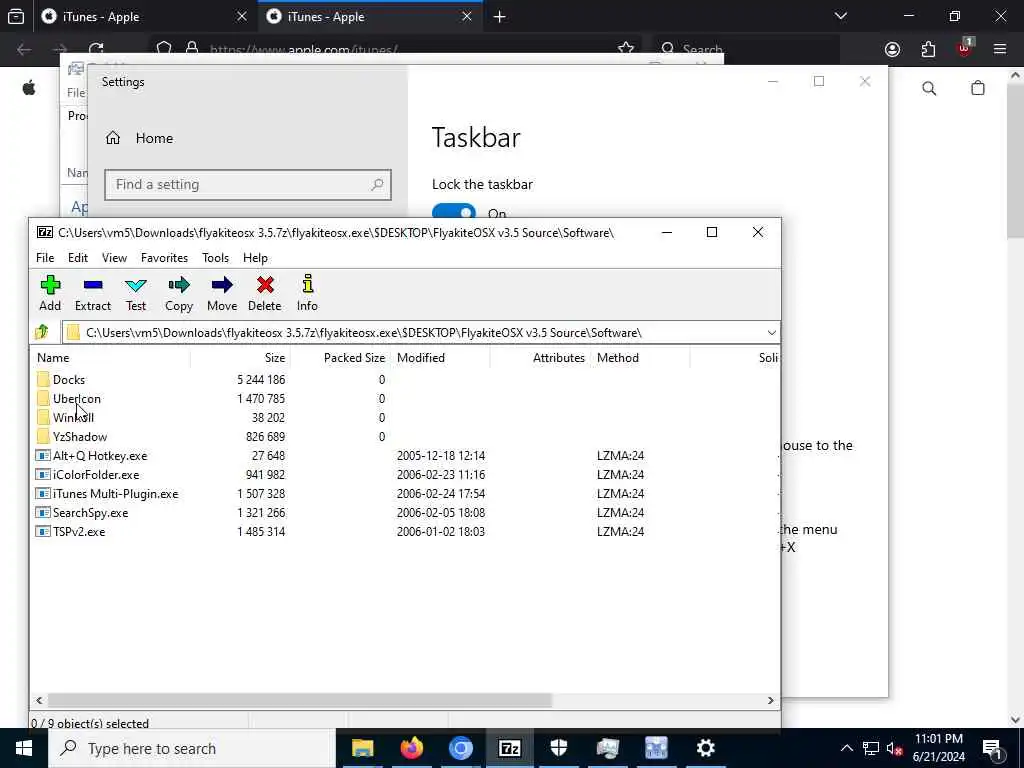
Task: Open a new browser tab
Action: click(500, 16)
